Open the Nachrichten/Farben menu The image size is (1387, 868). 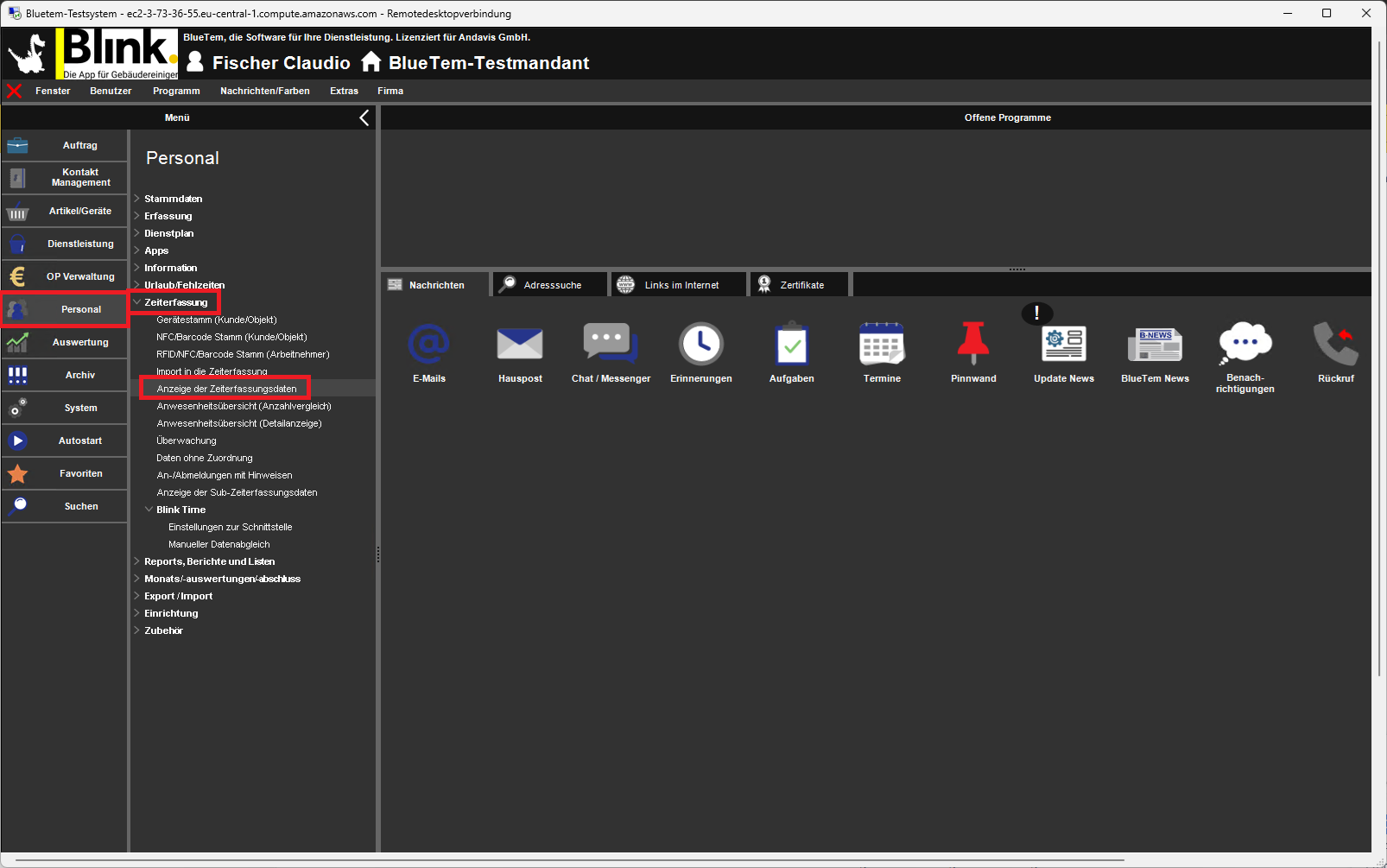pyautogui.click(x=264, y=91)
